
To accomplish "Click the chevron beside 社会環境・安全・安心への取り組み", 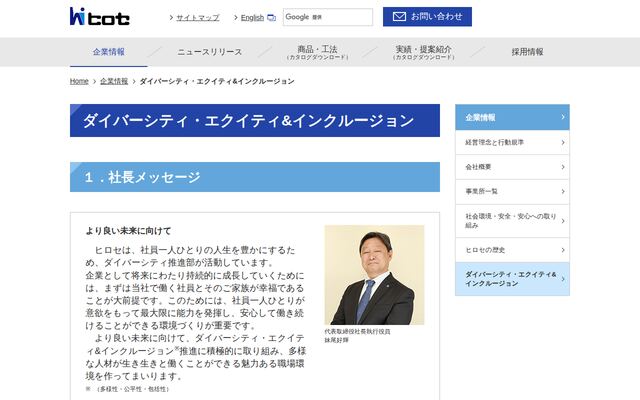I will tap(563, 221).
